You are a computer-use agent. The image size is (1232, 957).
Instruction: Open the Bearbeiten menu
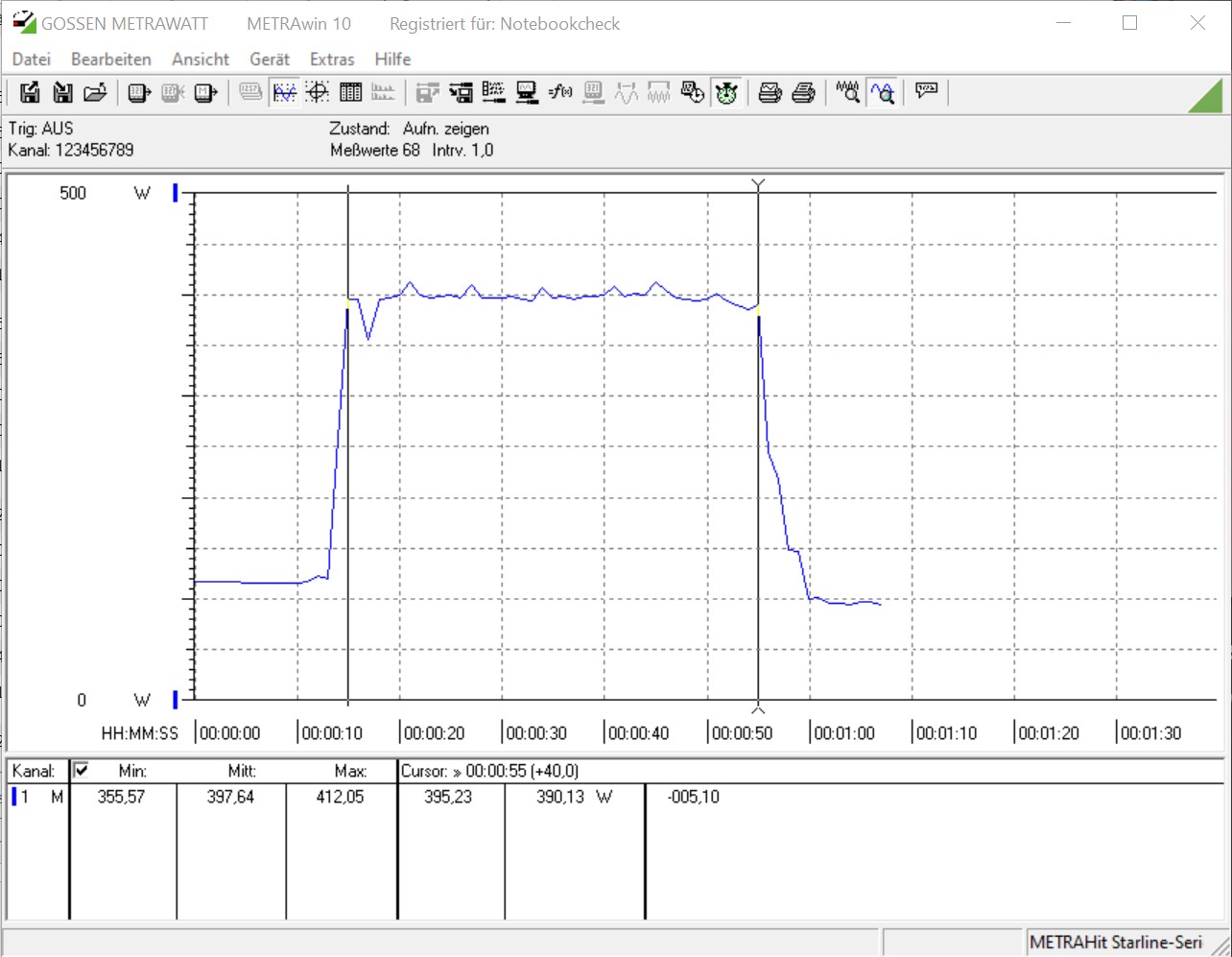(111, 59)
